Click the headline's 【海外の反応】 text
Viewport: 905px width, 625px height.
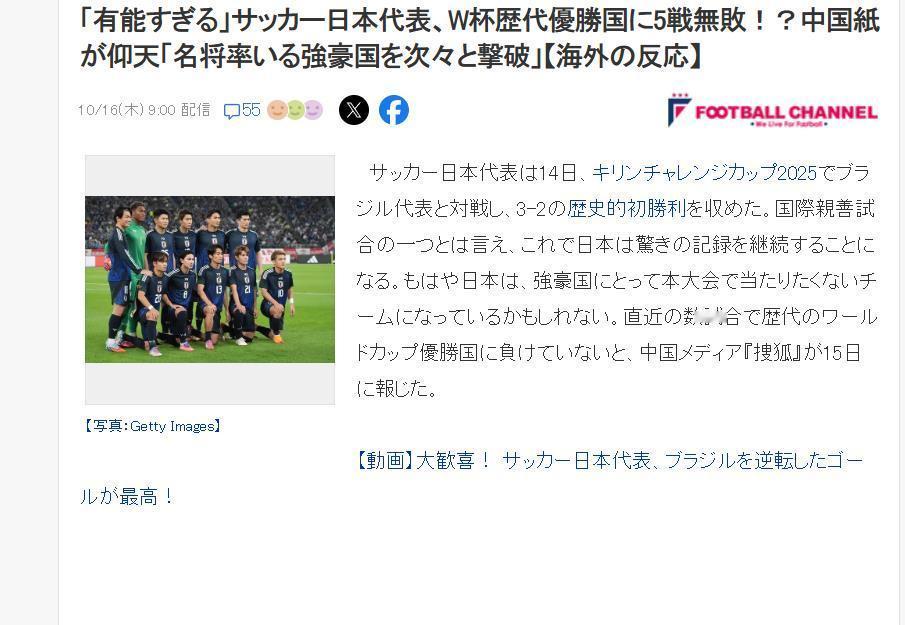[622, 57]
